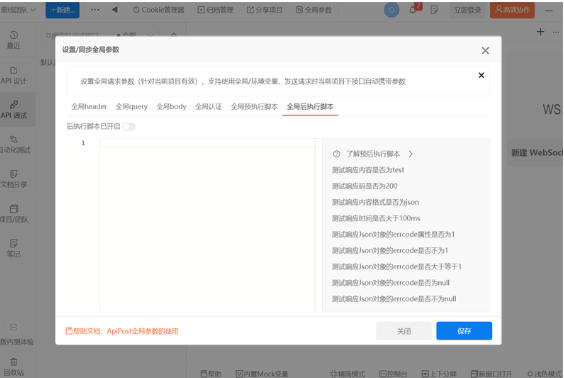The height and width of the screenshot is (378, 564).
Task: Click the orange 邀请协作 button
Action: pos(512,10)
